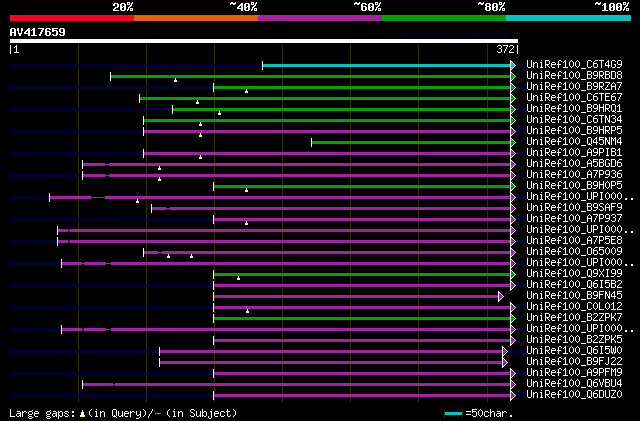Click the green ~80% segment of the identity scale
This screenshot has width=640, height=421.
point(444,18)
